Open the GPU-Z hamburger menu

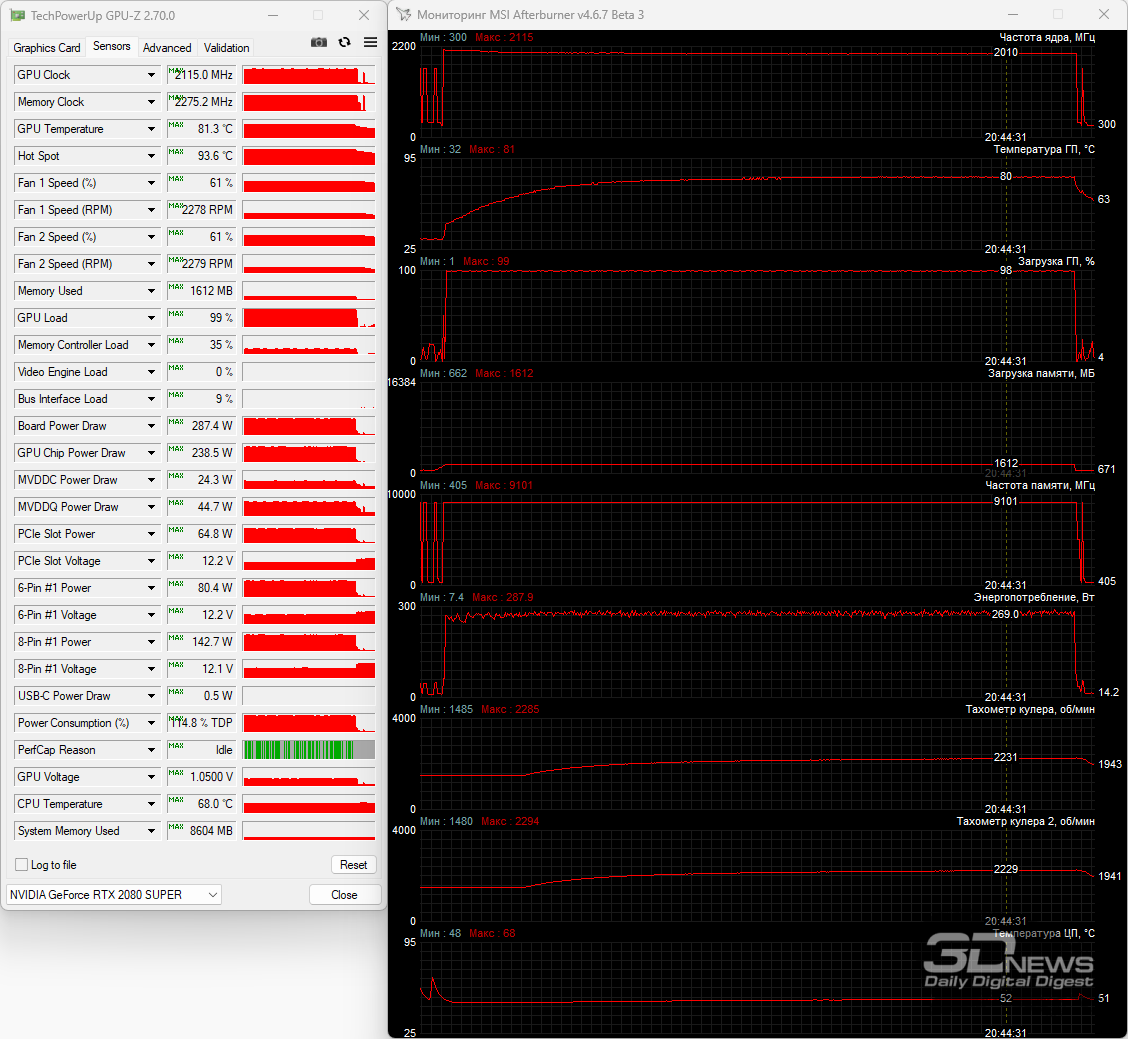(x=370, y=42)
